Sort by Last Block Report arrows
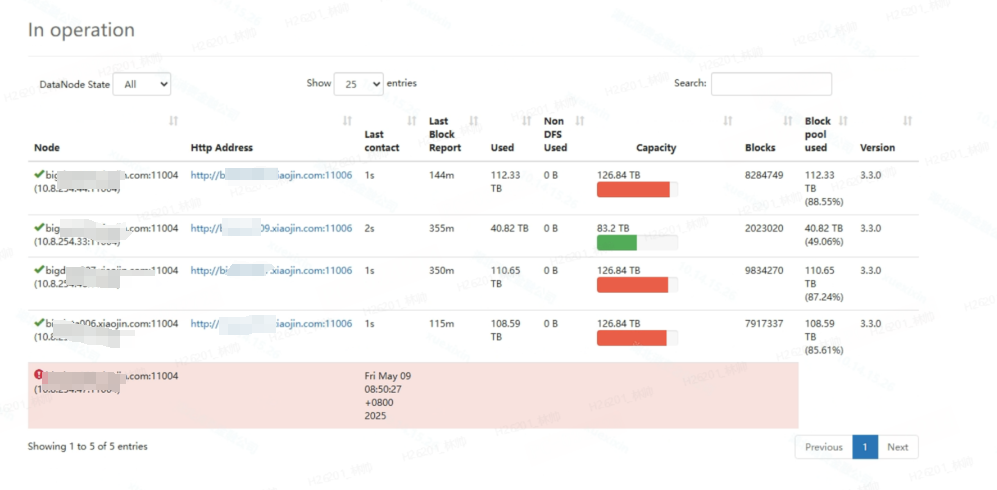 pyautogui.click(x=473, y=121)
